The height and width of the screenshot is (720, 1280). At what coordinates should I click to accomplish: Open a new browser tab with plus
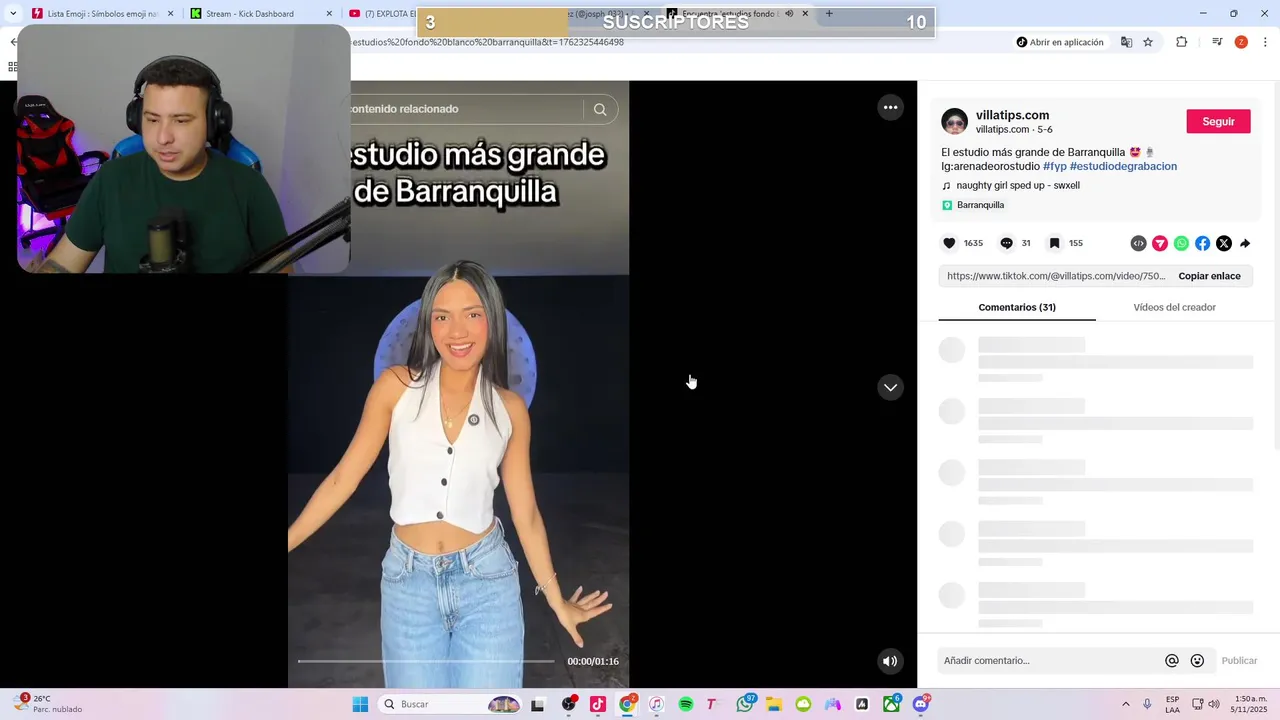point(829,14)
